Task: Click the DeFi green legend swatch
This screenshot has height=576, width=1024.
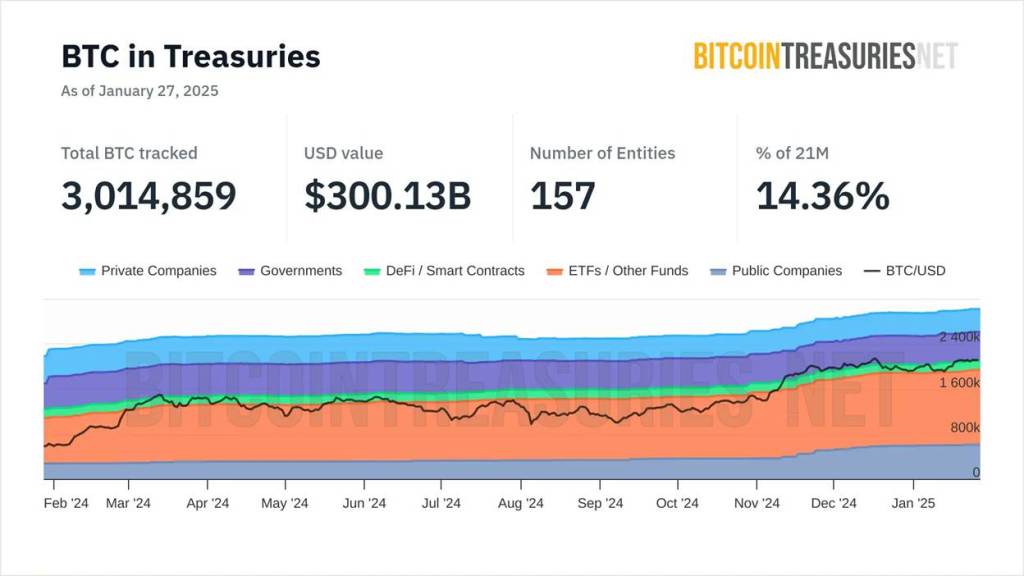Action: point(372,272)
